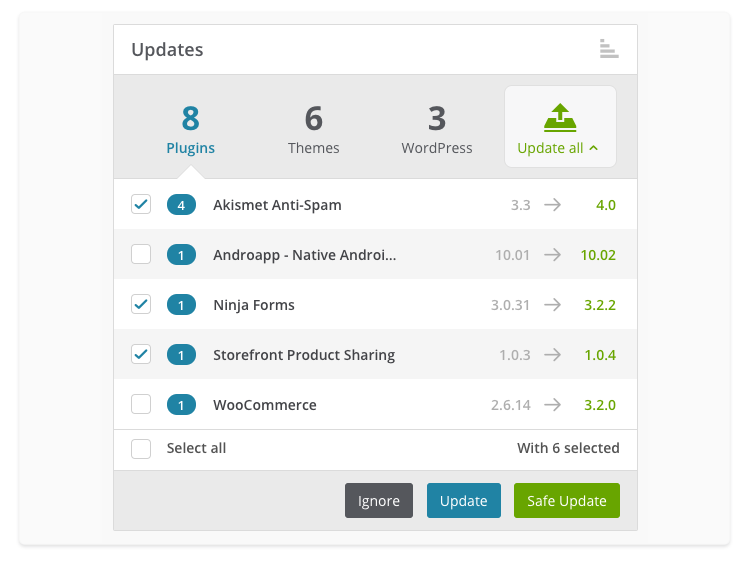Click the count badge 4 beside Akismet Anti-Spam

(181, 205)
